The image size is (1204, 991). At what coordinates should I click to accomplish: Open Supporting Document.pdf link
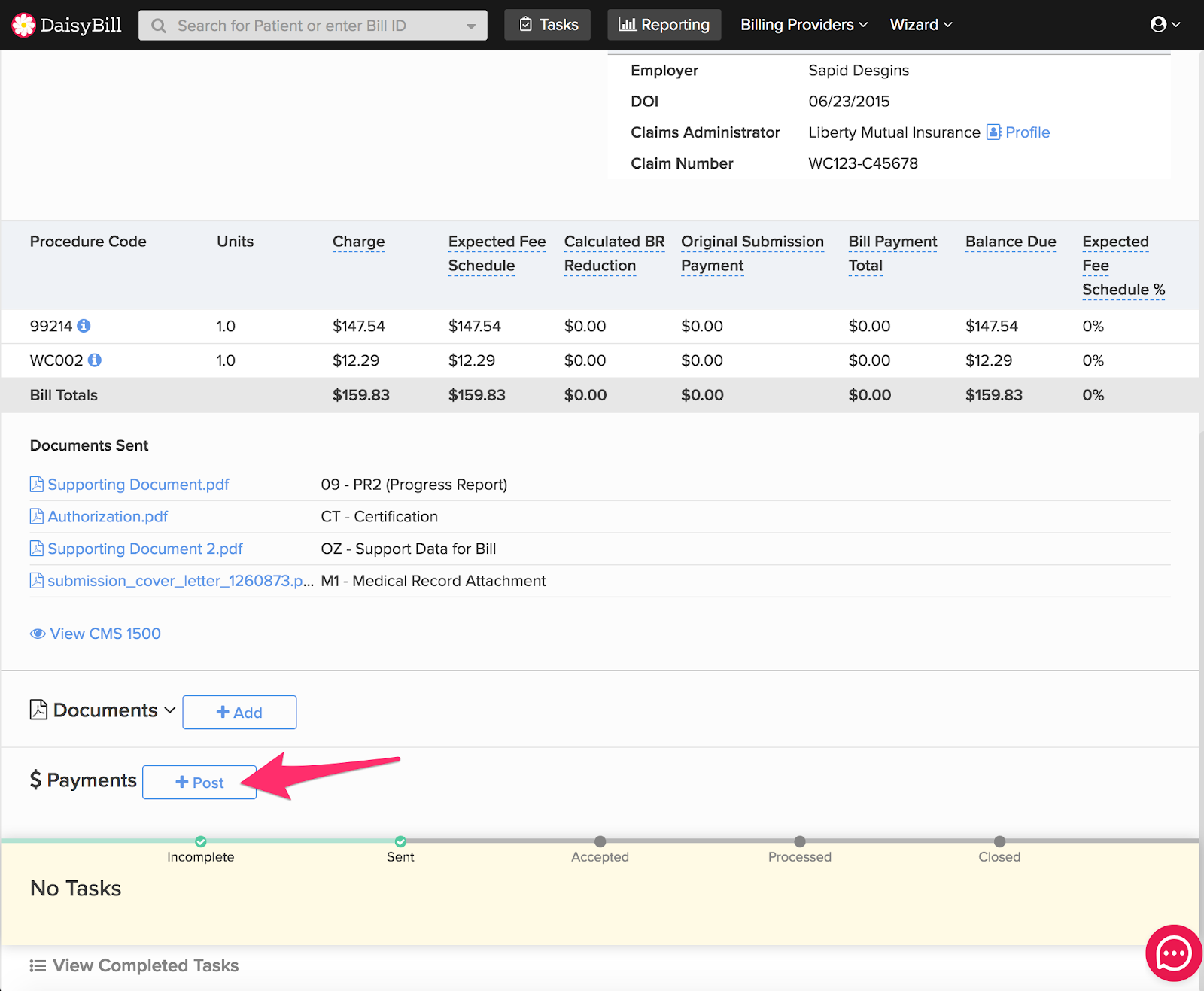[x=138, y=485]
